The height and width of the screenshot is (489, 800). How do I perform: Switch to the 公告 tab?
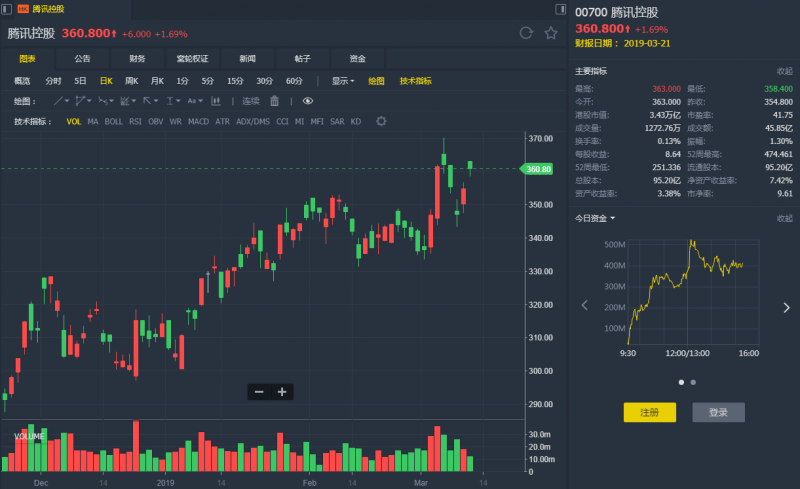(82, 59)
